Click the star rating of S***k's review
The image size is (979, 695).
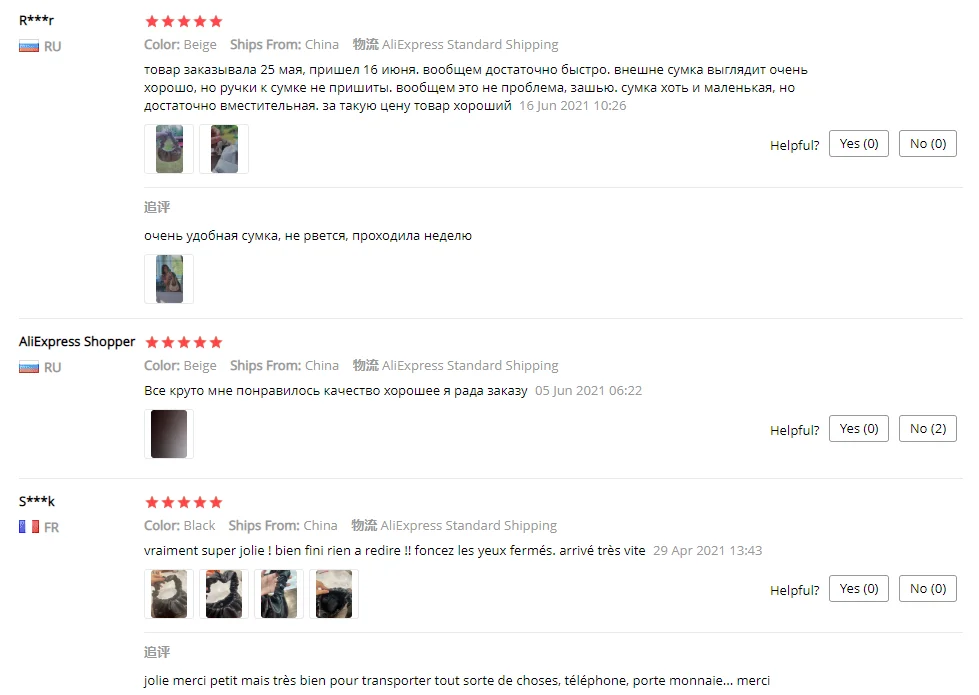[184, 503]
